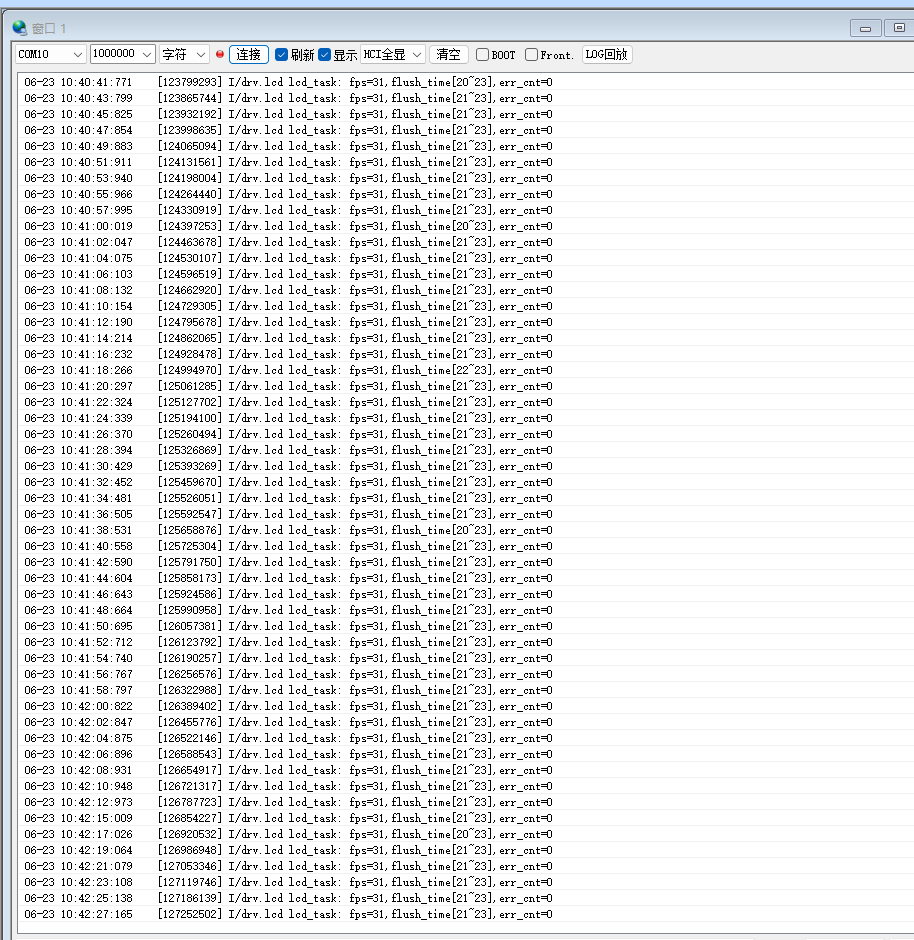Click the red connection status indicator
914x940 pixels.
[x=220, y=55]
